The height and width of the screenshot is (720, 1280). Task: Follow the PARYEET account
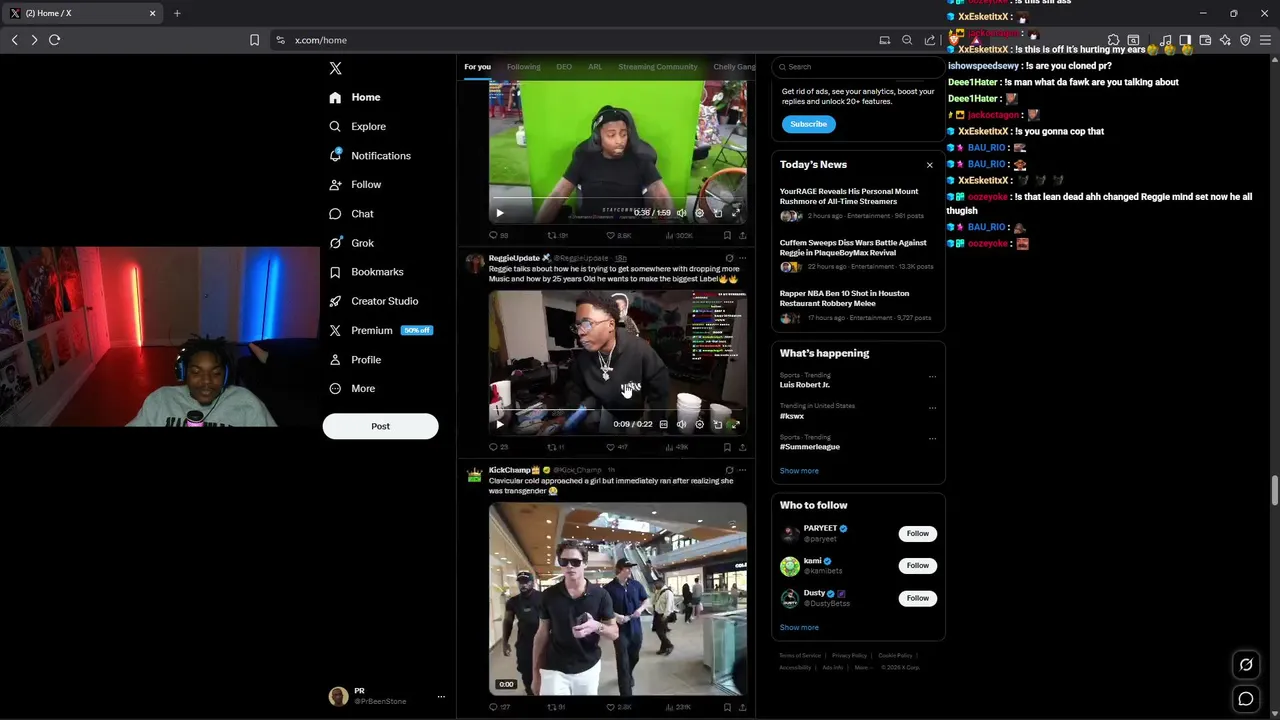tap(917, 534)
